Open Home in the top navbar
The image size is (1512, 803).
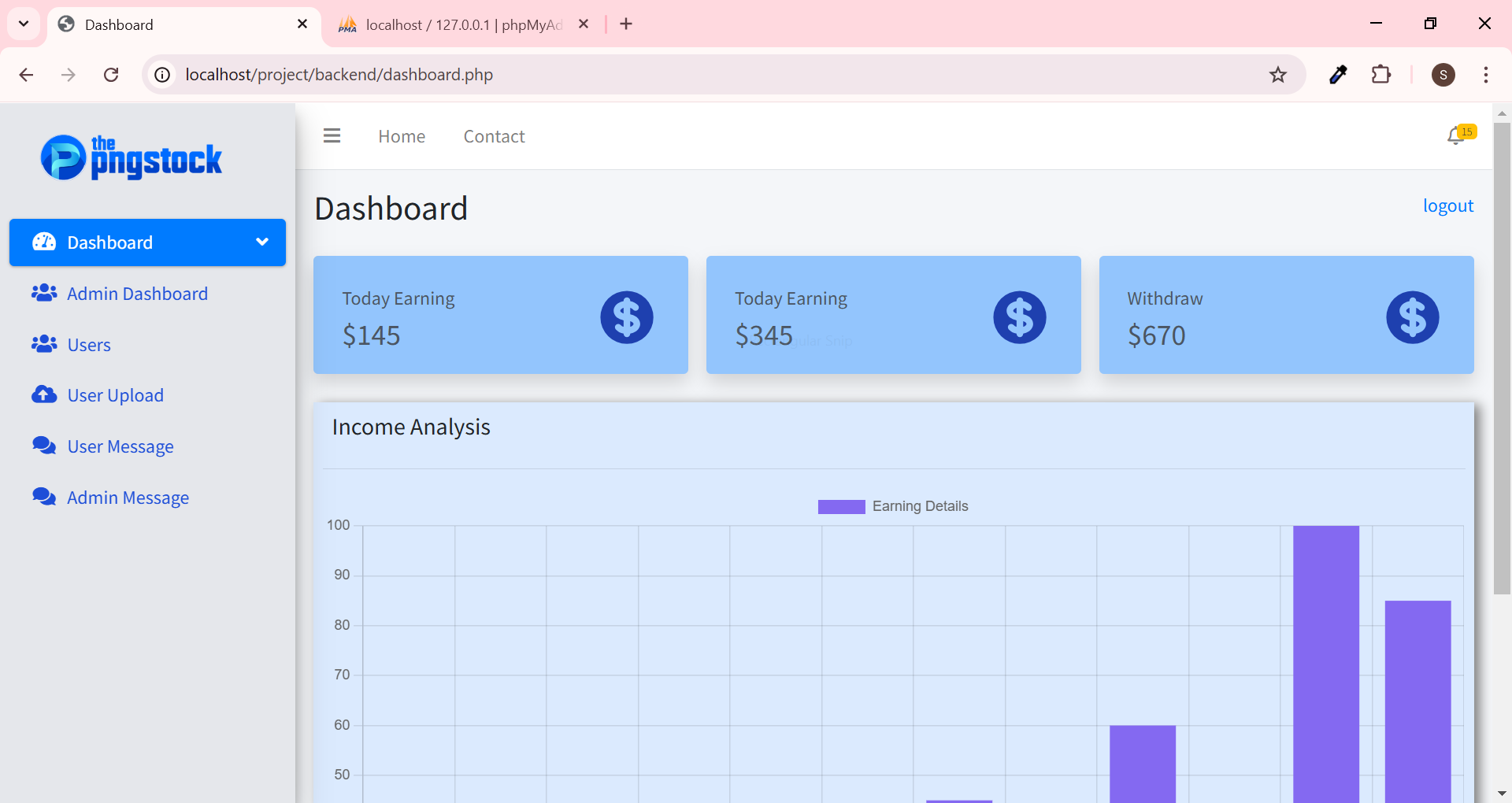coord(402,136)
